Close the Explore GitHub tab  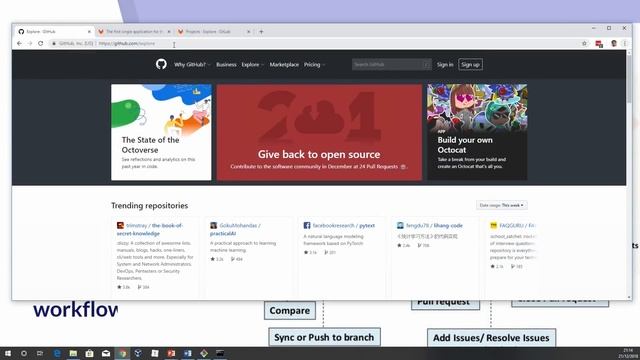(x=89, y=31)
